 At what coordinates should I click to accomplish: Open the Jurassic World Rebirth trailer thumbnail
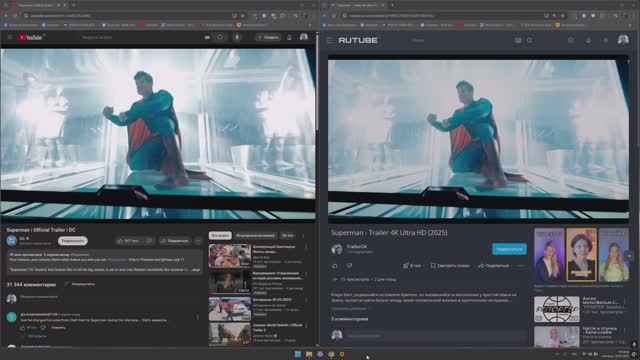(x=230, y=334)
